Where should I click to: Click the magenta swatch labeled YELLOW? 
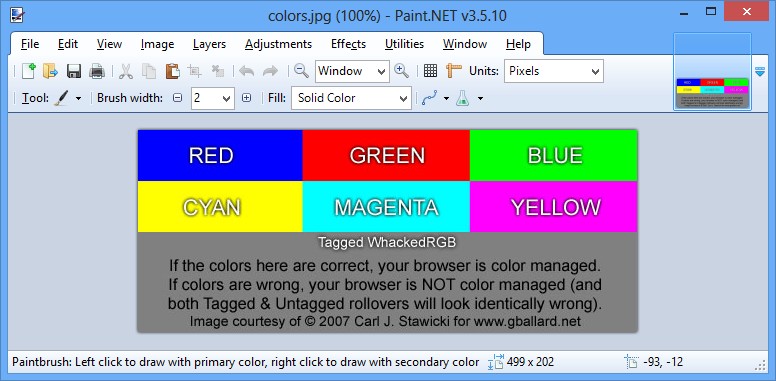pos(553,207)
